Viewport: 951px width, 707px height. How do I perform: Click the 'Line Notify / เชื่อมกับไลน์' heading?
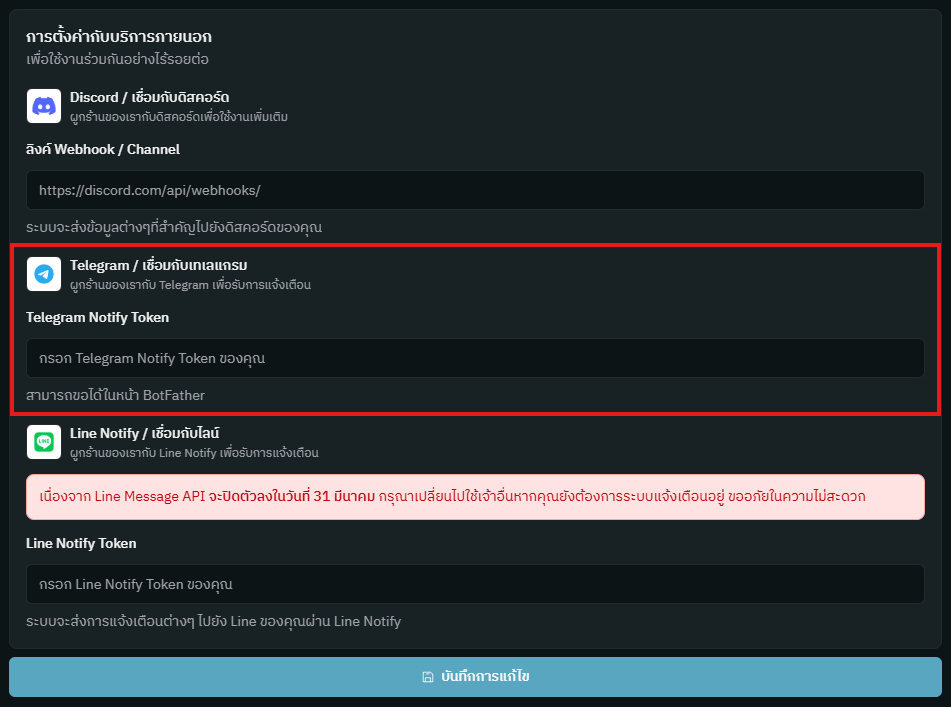(x=144, y=433)
